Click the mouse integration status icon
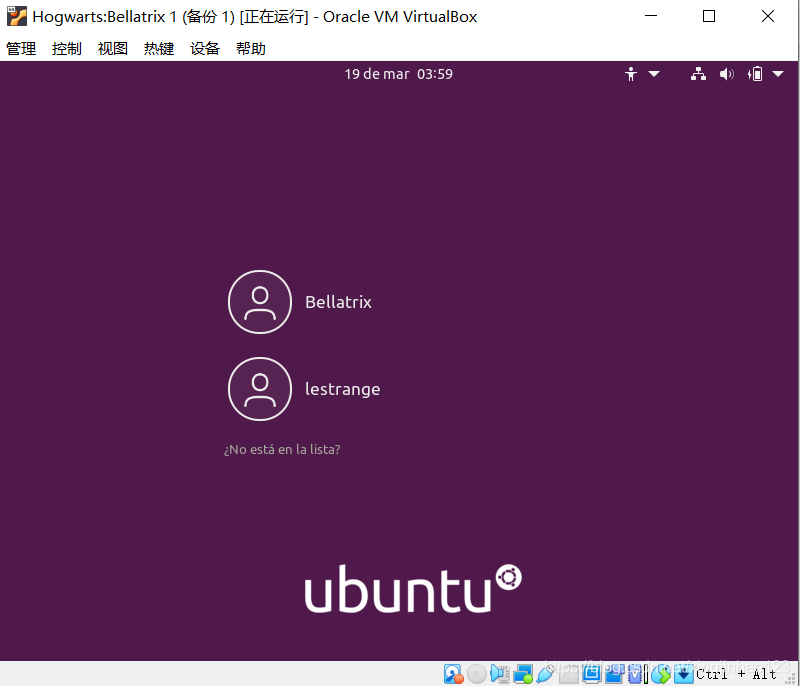Image resolution: width=800 pixels, height=686 pixels. (x=661, y=674)
